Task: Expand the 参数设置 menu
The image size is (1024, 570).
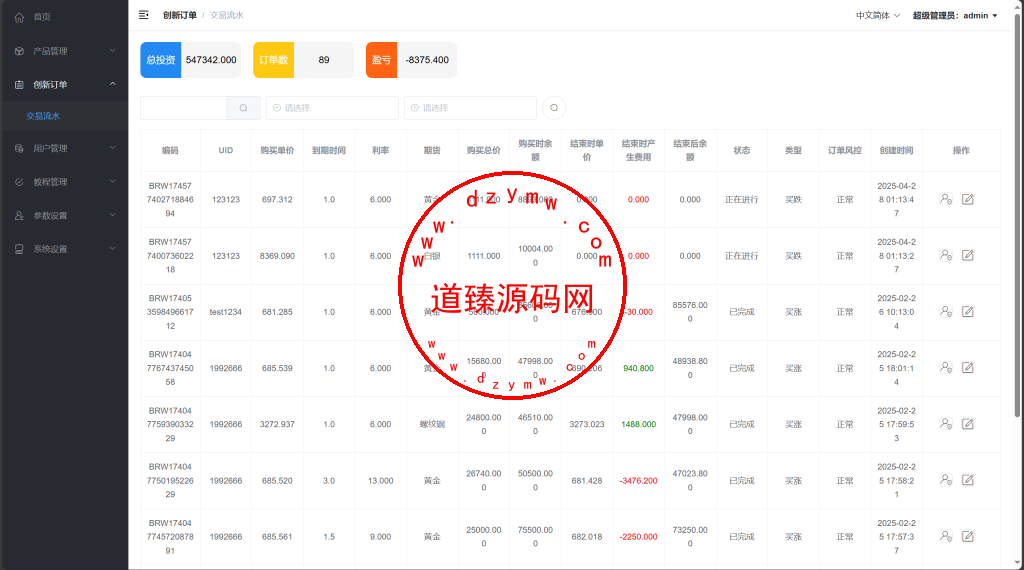Action: pos(64,215)
